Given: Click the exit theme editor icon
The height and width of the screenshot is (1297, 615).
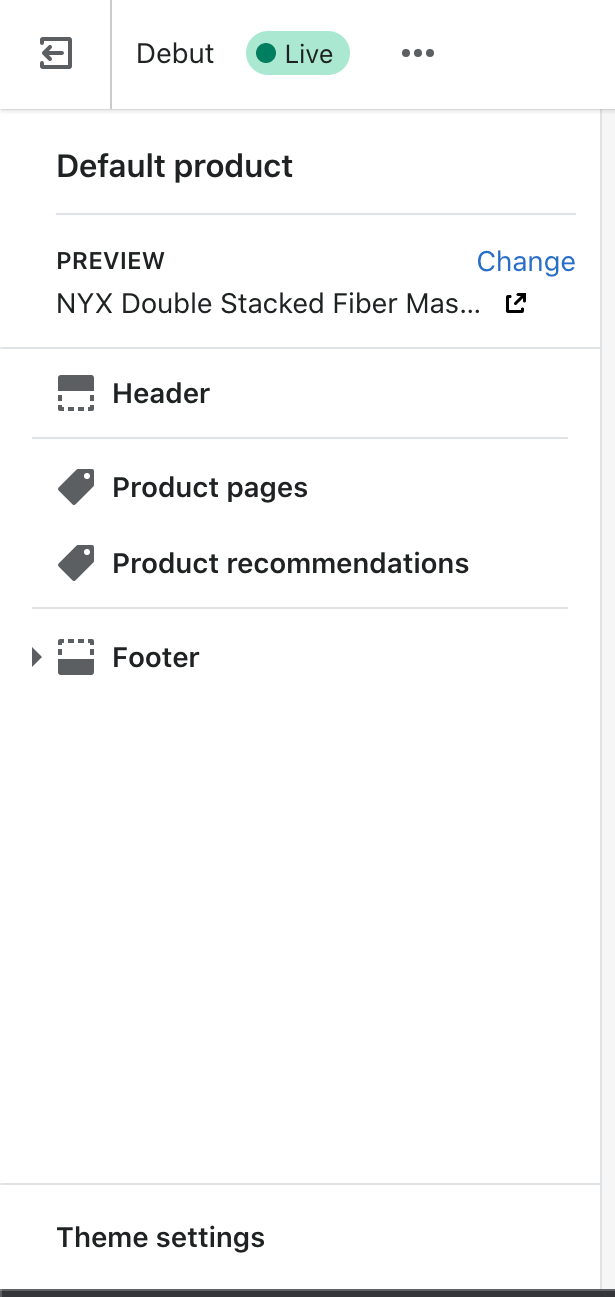Looking at the screenshot, I should (x=56, y=53).
